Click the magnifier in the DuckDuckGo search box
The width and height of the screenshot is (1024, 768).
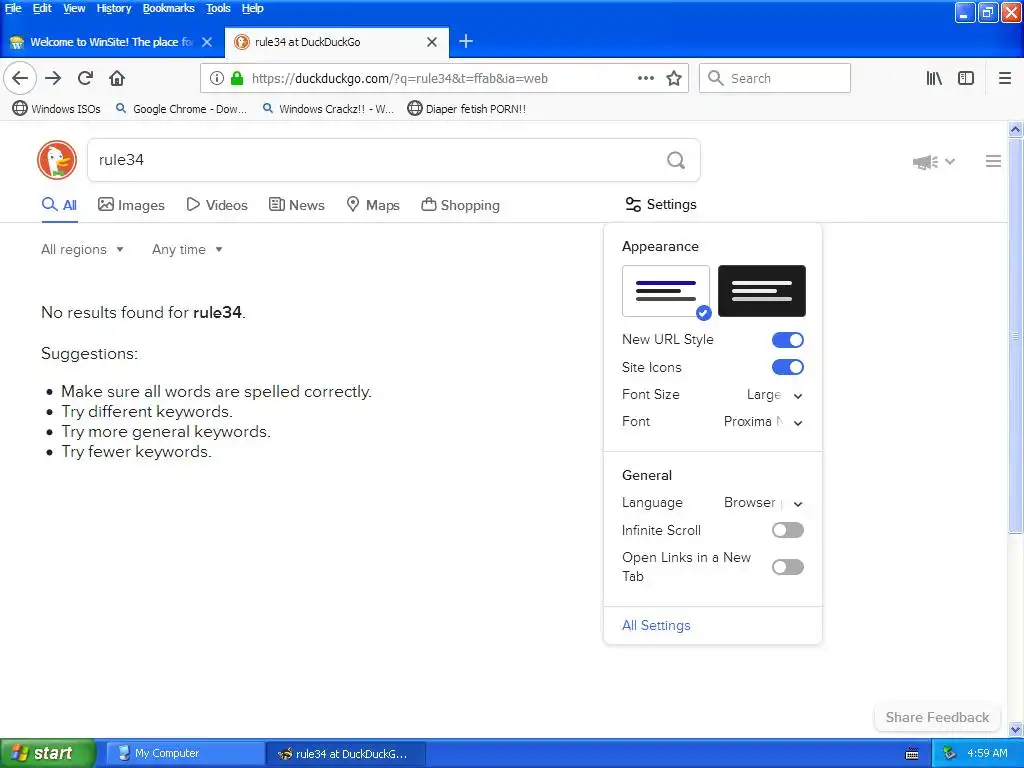point(676,160)
